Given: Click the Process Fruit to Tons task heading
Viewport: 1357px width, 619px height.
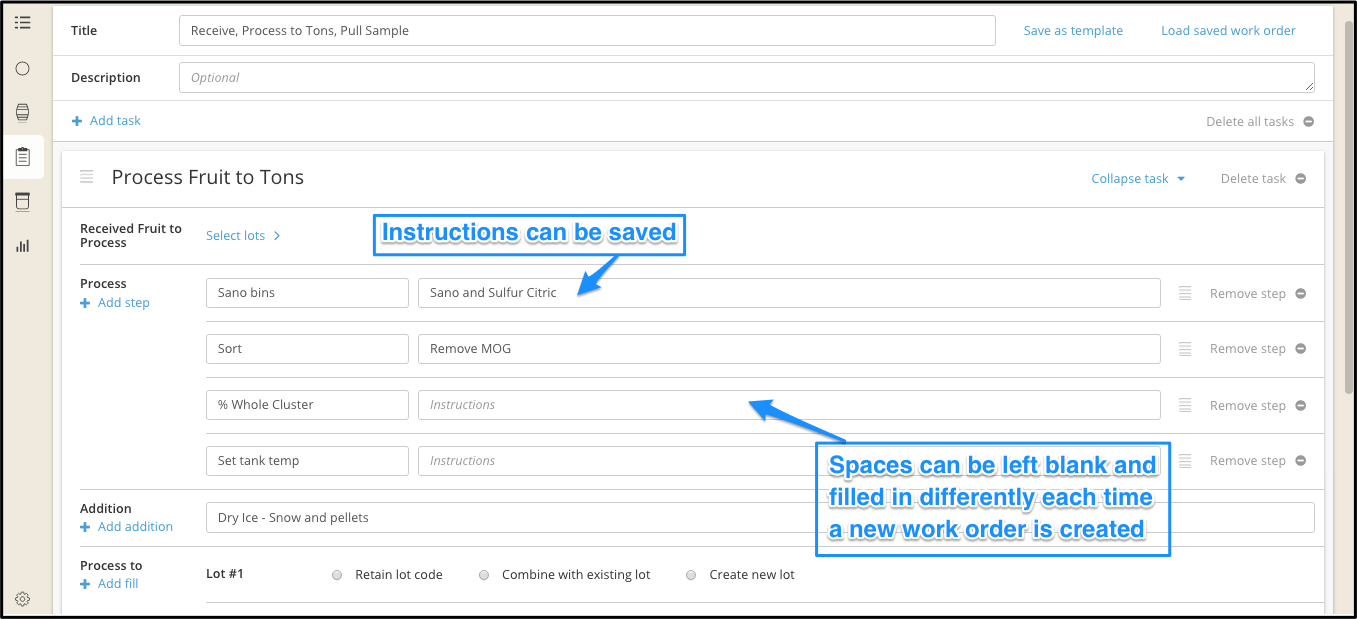Looking at the screenshot, I should click(207, 178).
